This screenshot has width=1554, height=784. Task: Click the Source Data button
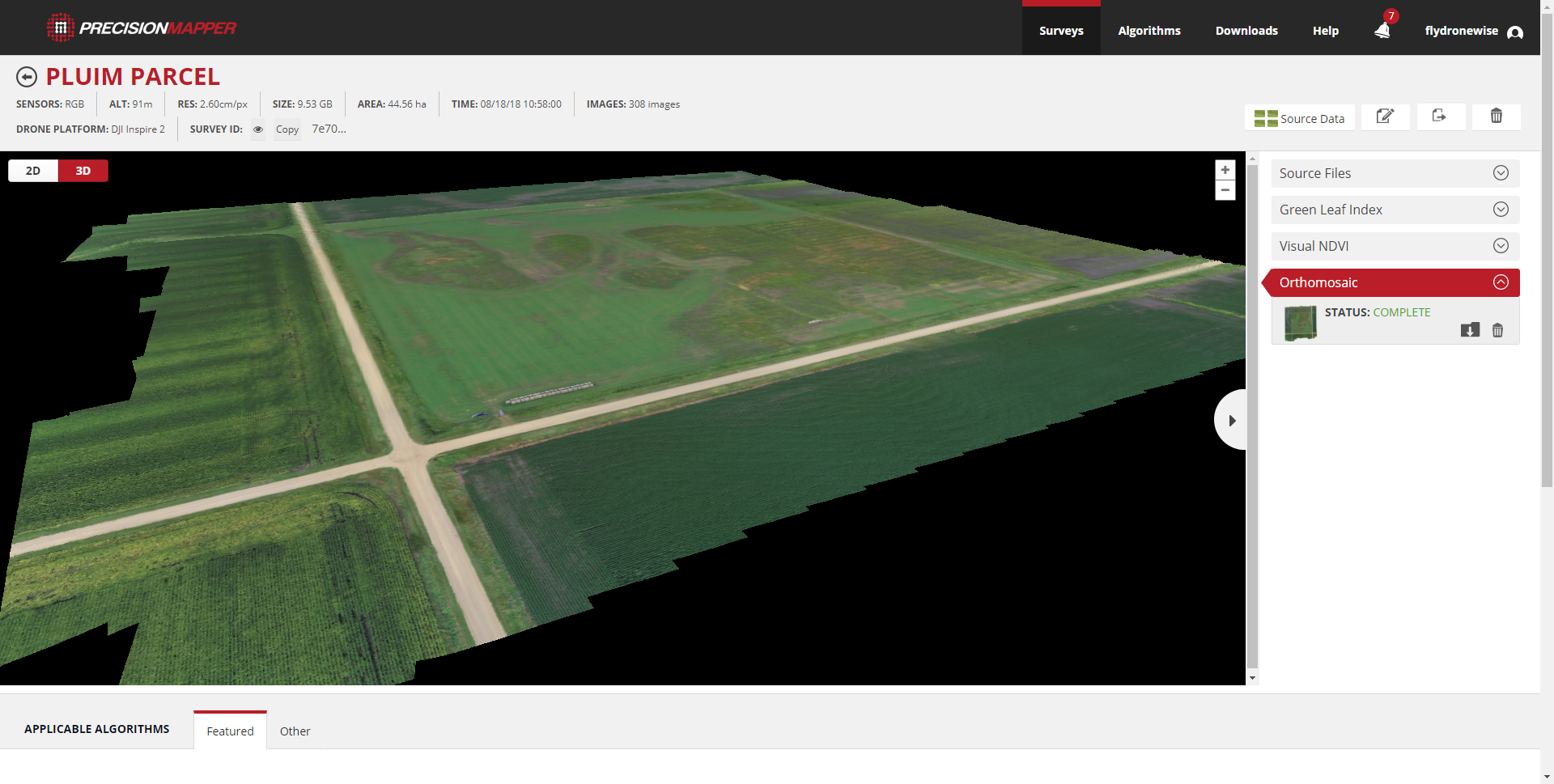click(x=1299, y=118)
